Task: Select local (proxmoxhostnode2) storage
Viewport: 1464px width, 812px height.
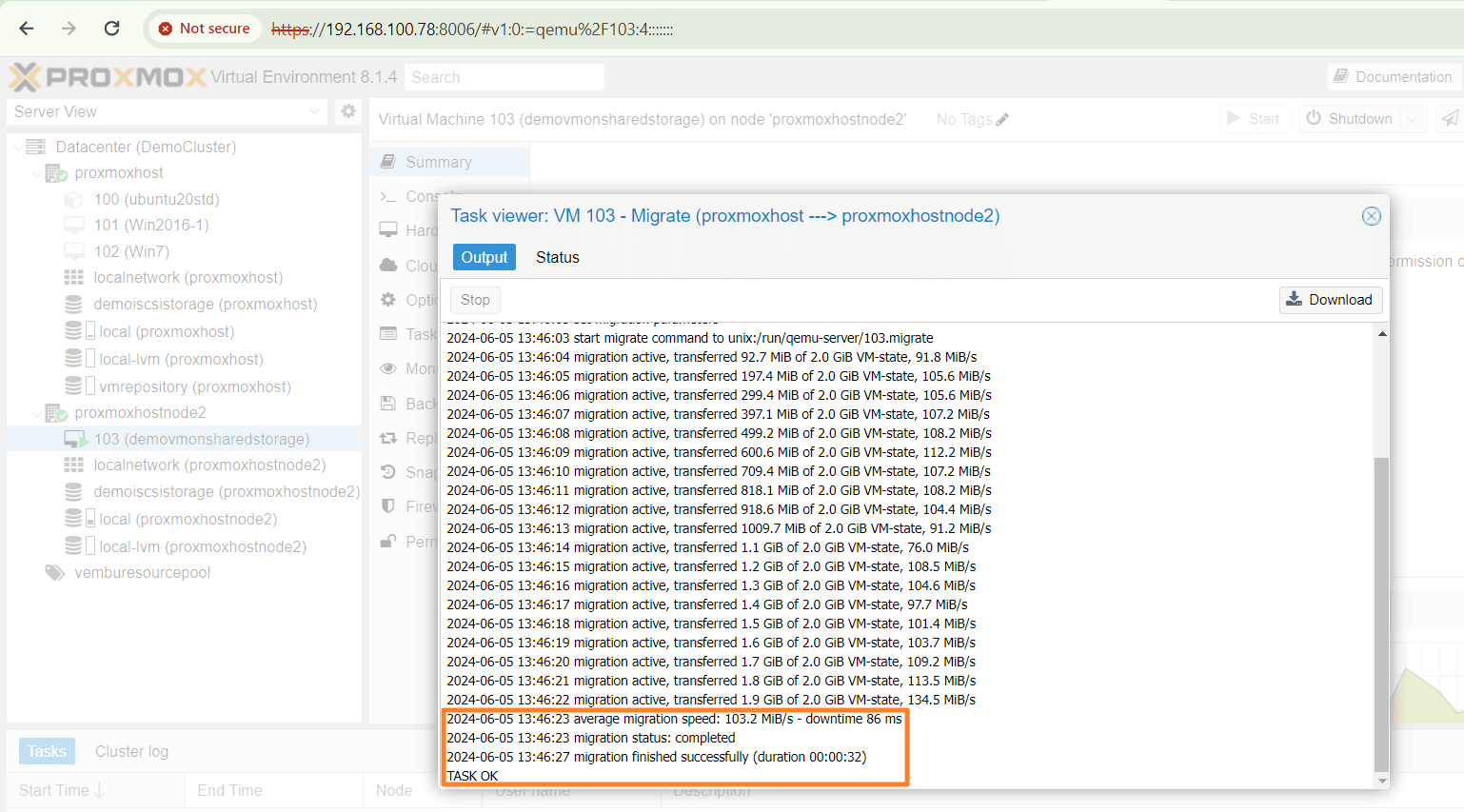Action: coord(188,519)
